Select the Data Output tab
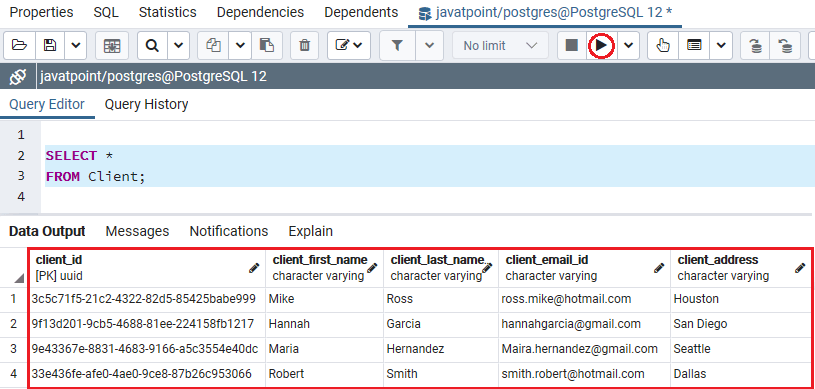The height and width of the screenshot is (389, 815). click(x=47, y=231)
